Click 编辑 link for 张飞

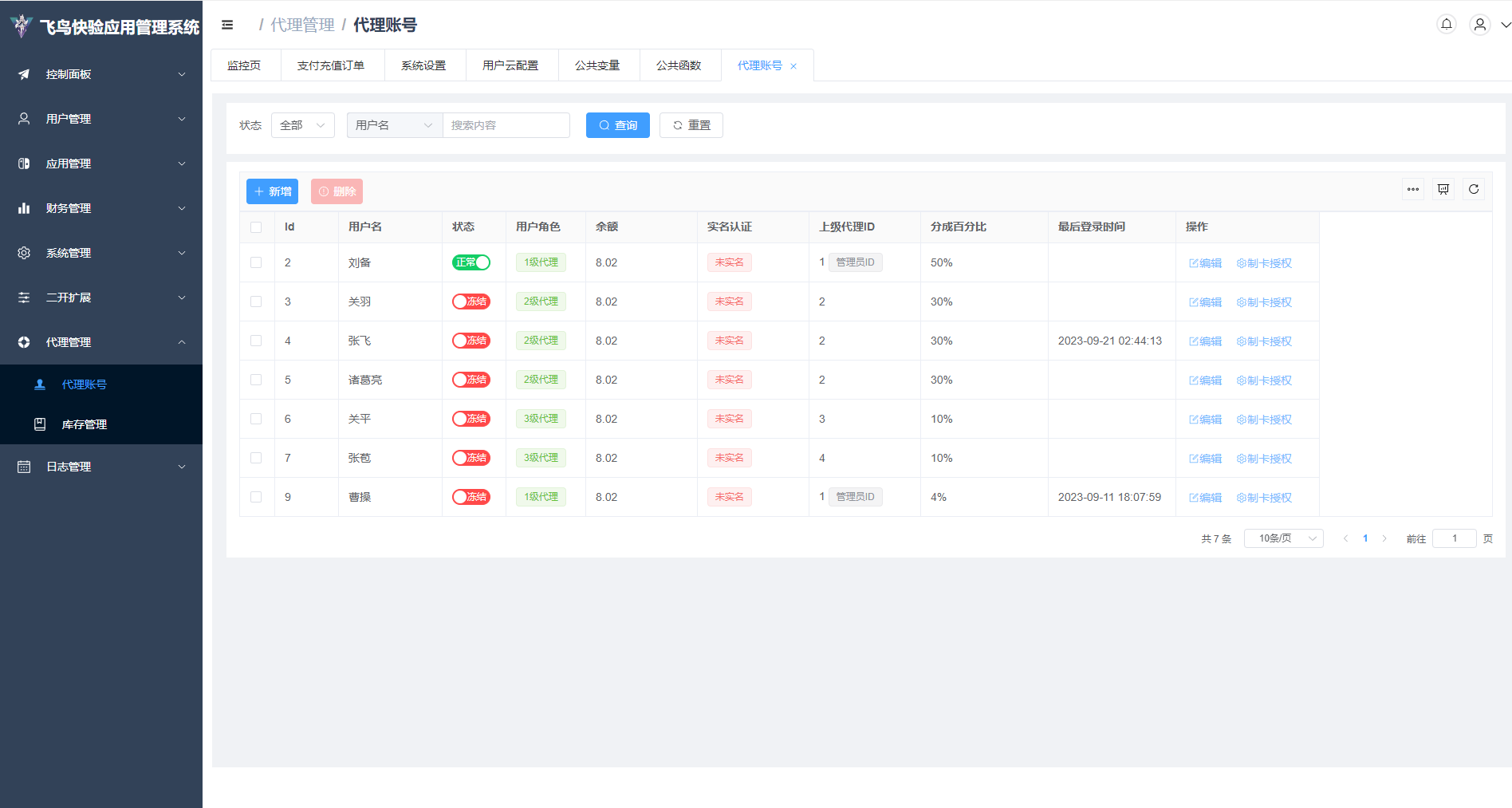pos(1206,341)
